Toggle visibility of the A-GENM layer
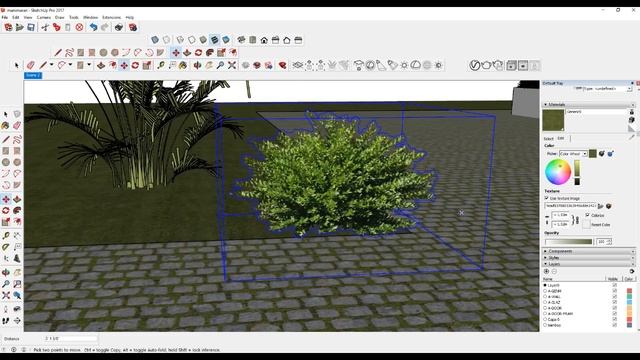 pyautogui.click(x=614, y=291)
